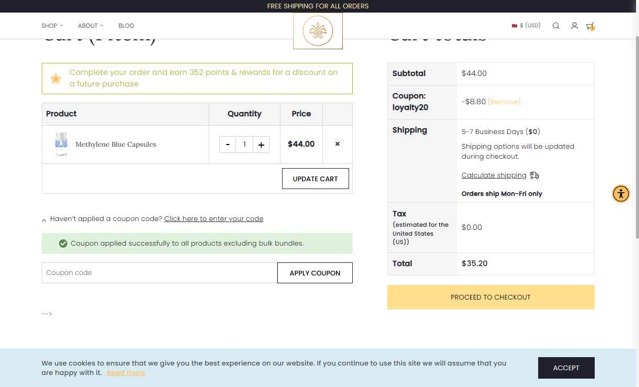Open the accessibility widget icon
Image resolution: width=639 pixels, height=387 pixels.
tap(621, 194)
